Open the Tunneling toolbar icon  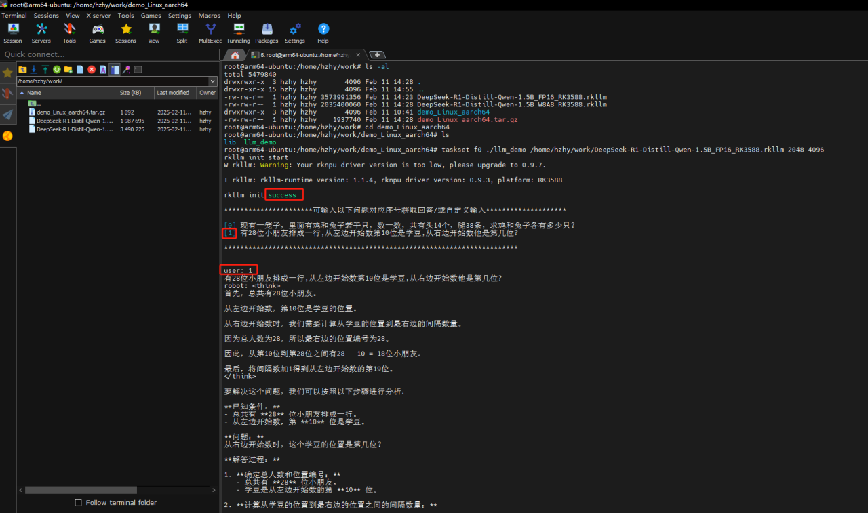tap(239, 33)
